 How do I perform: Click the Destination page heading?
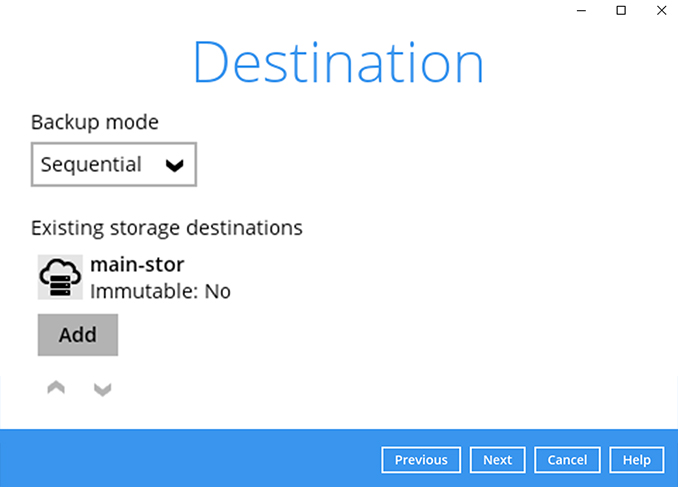click(338, 62)
